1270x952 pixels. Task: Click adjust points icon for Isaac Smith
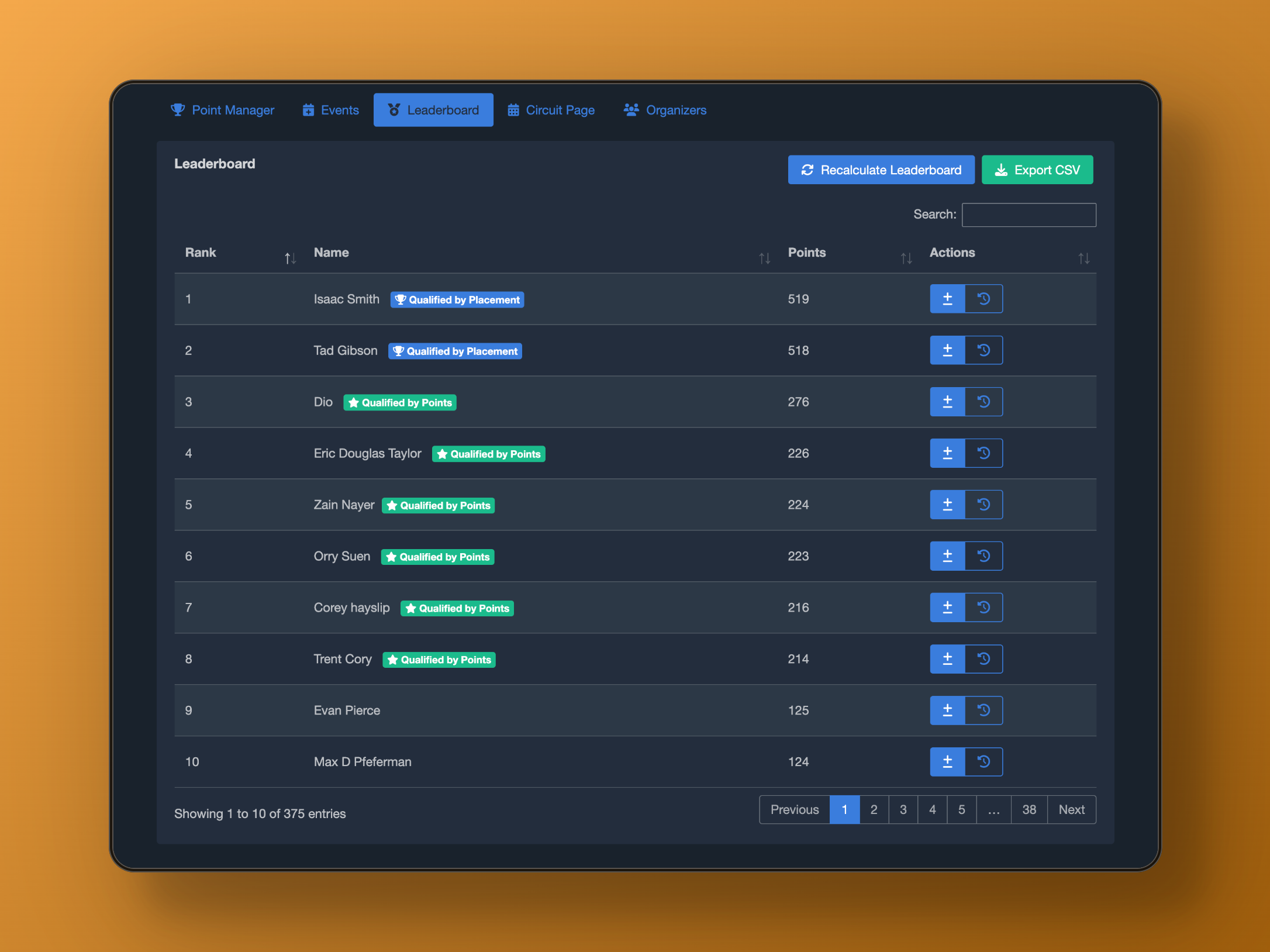(x=947, y=299)
